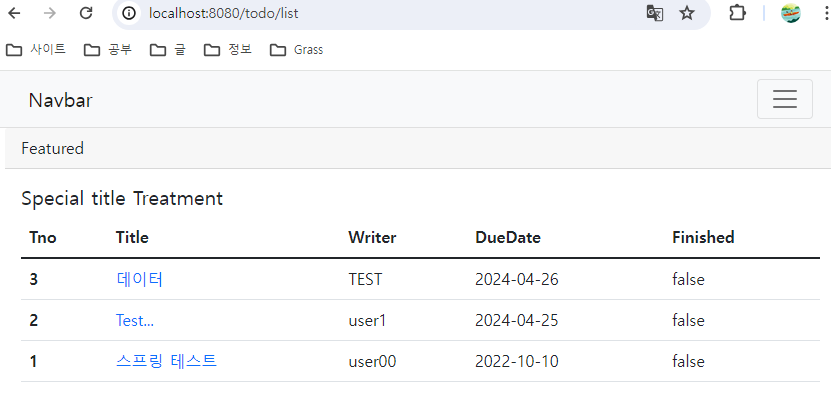This screenshot has width=831, height=409.
Task: Click the Writer column header
Action: [372, 237]
